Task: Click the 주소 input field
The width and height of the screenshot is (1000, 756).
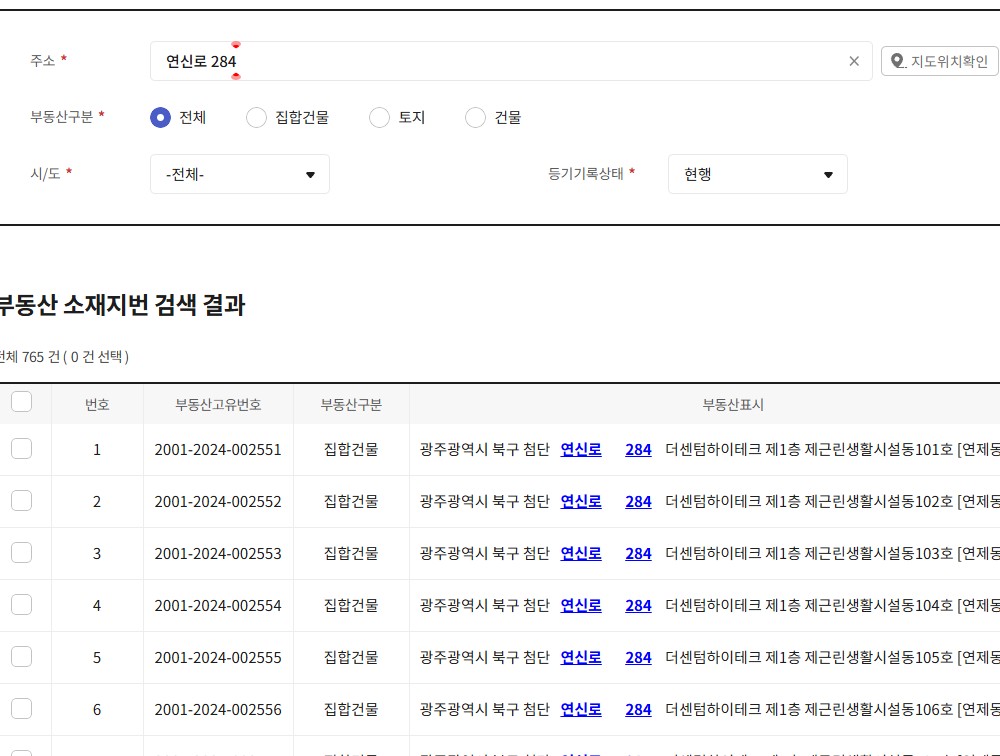Action: pos(500,61)
